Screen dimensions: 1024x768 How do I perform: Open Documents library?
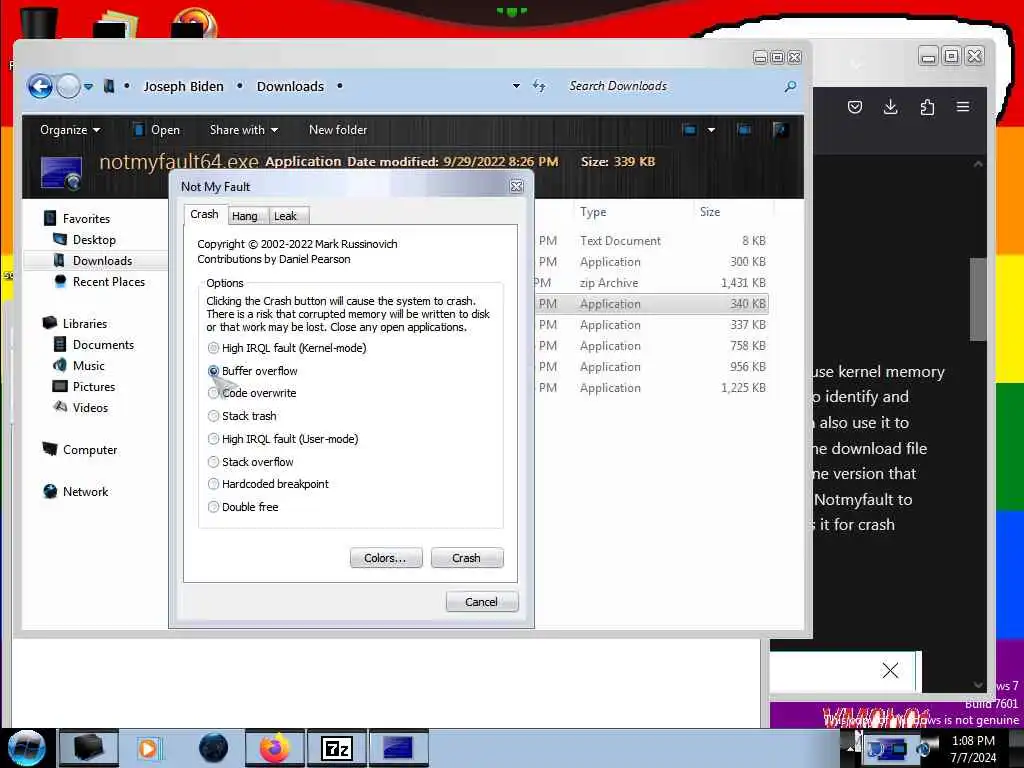point(103,344)
